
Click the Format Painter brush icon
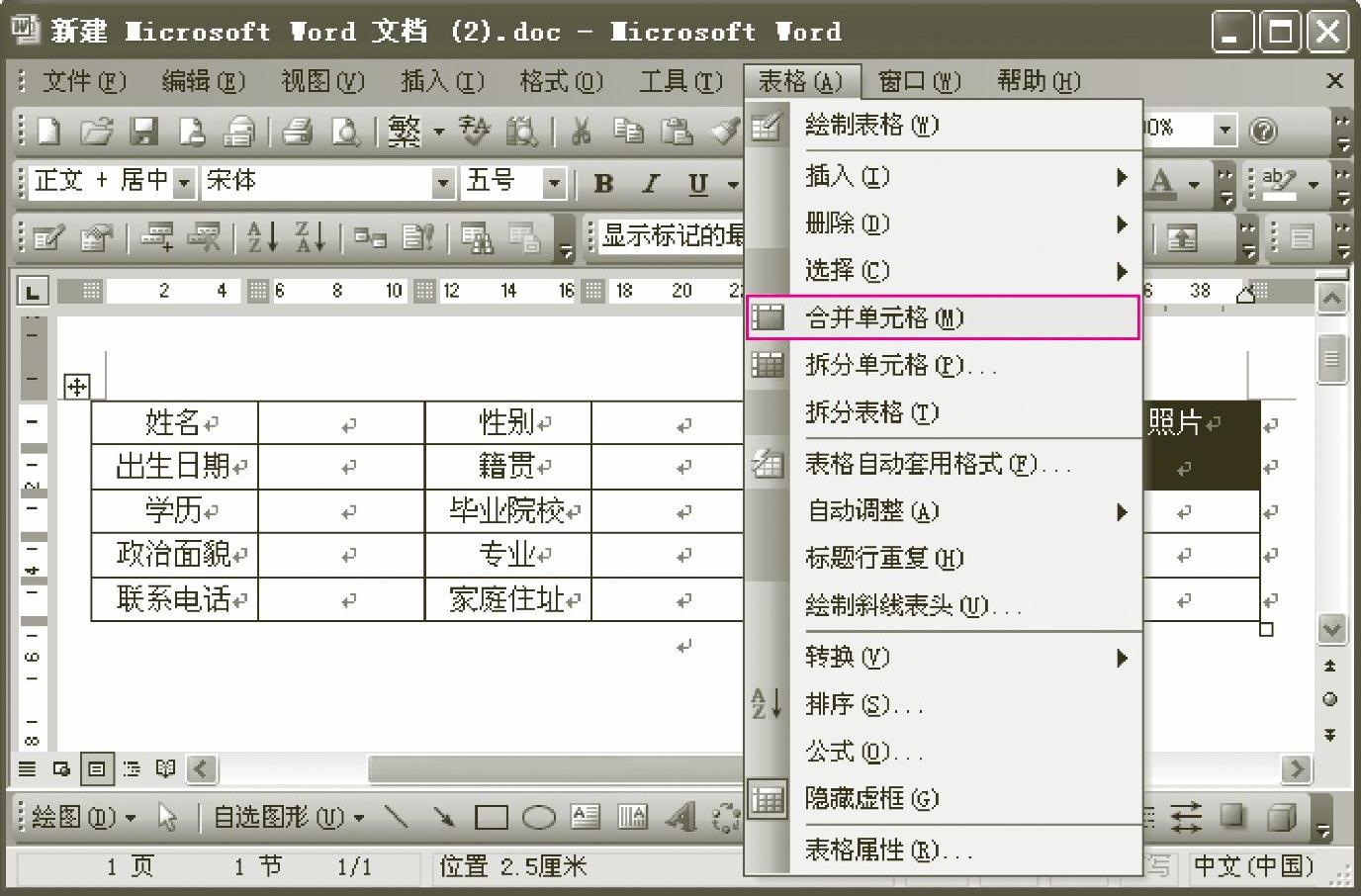pos(726,130)
